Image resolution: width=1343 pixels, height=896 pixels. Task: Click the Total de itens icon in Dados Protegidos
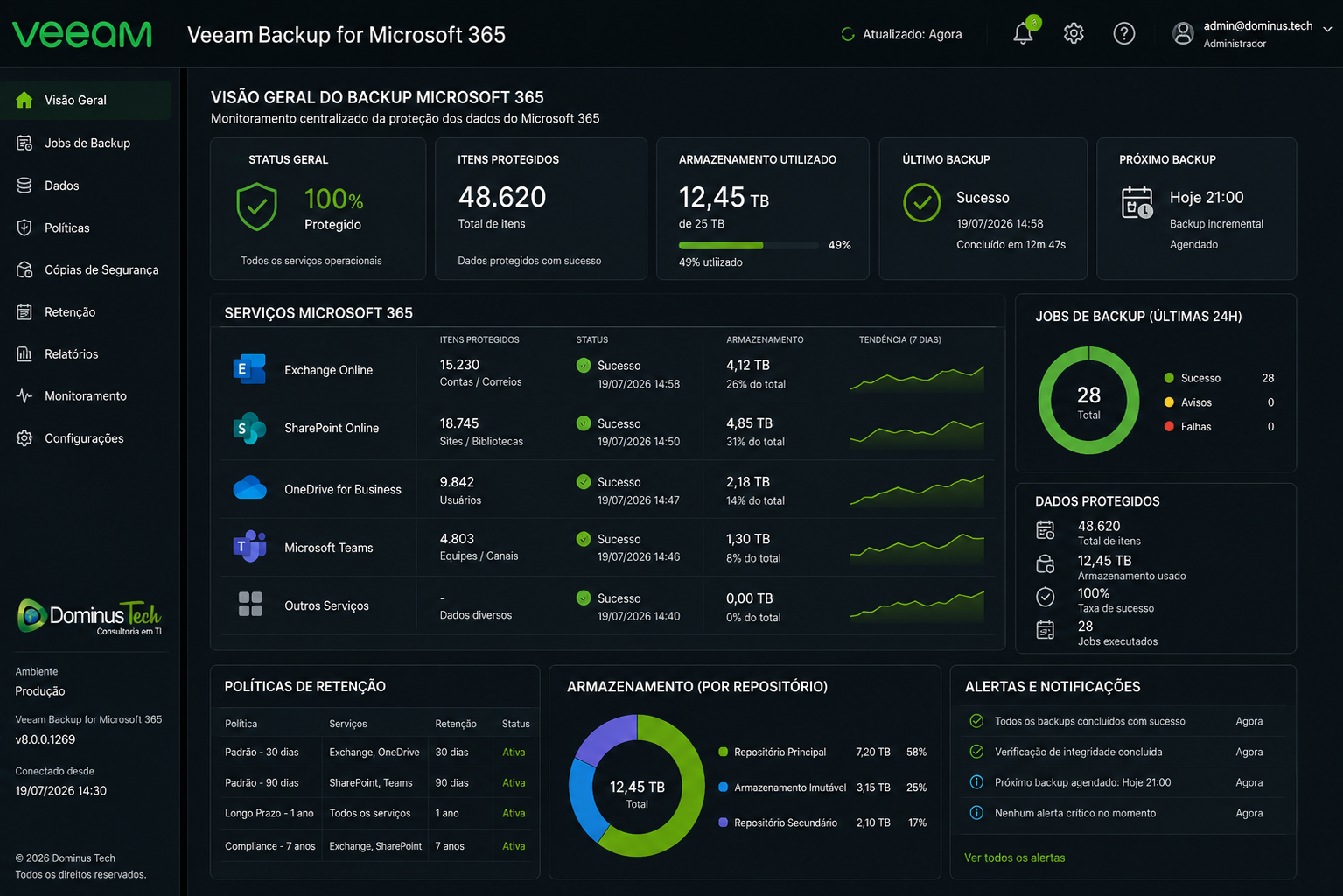coord(1046,530)
